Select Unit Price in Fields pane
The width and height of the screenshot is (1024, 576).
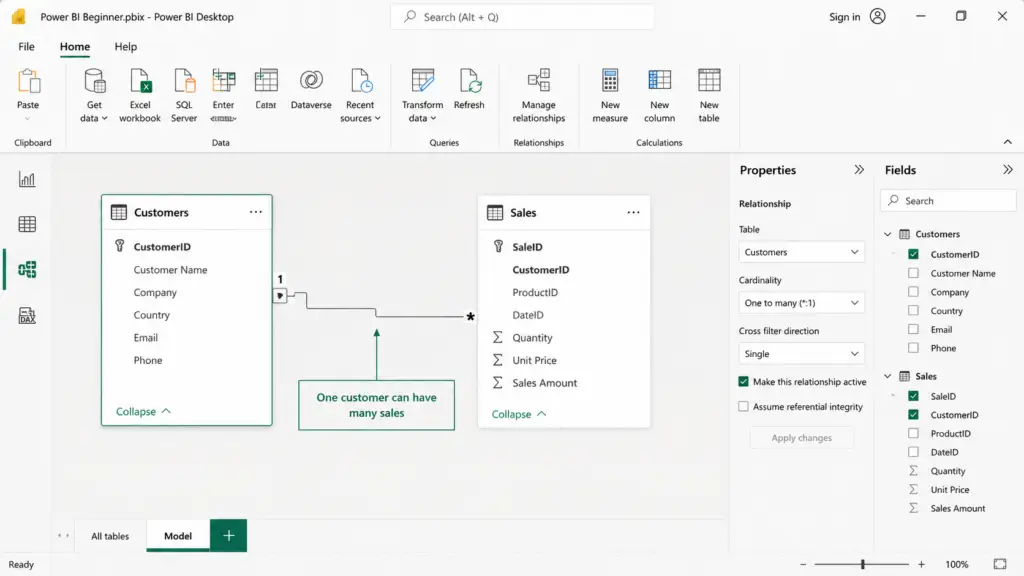pyautogui.click(x=950, y=489)
